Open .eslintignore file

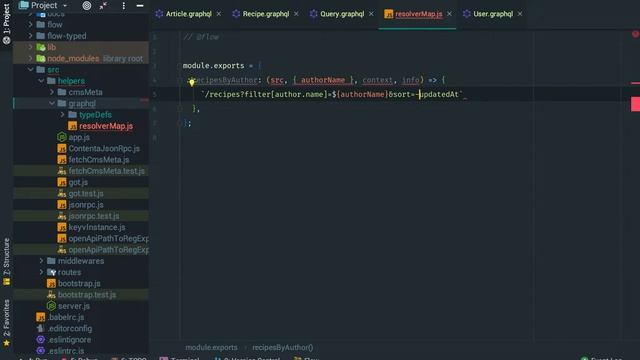click(x=69, y=340)
